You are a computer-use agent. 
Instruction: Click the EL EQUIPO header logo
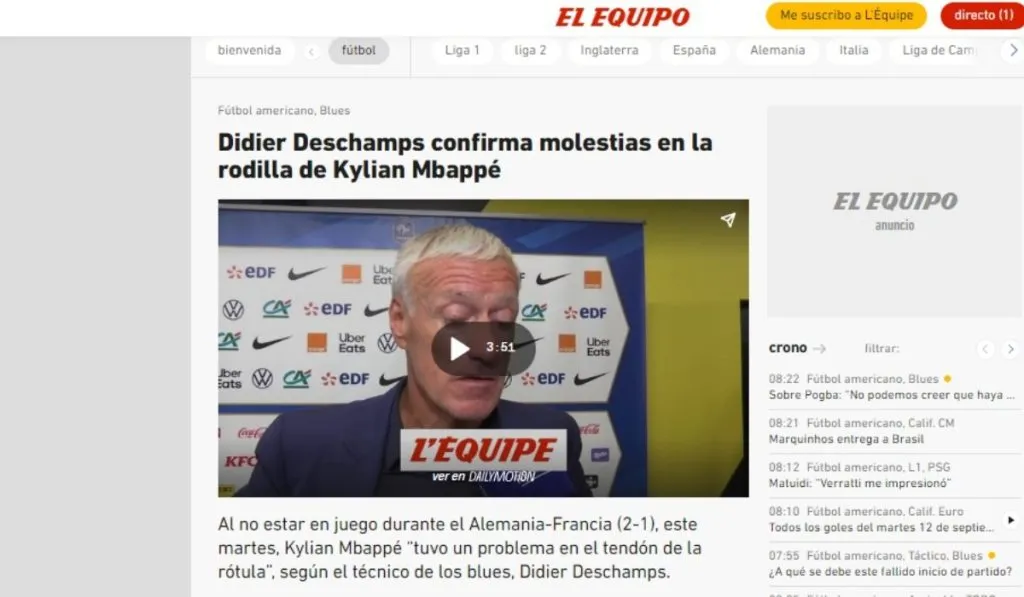622,17
